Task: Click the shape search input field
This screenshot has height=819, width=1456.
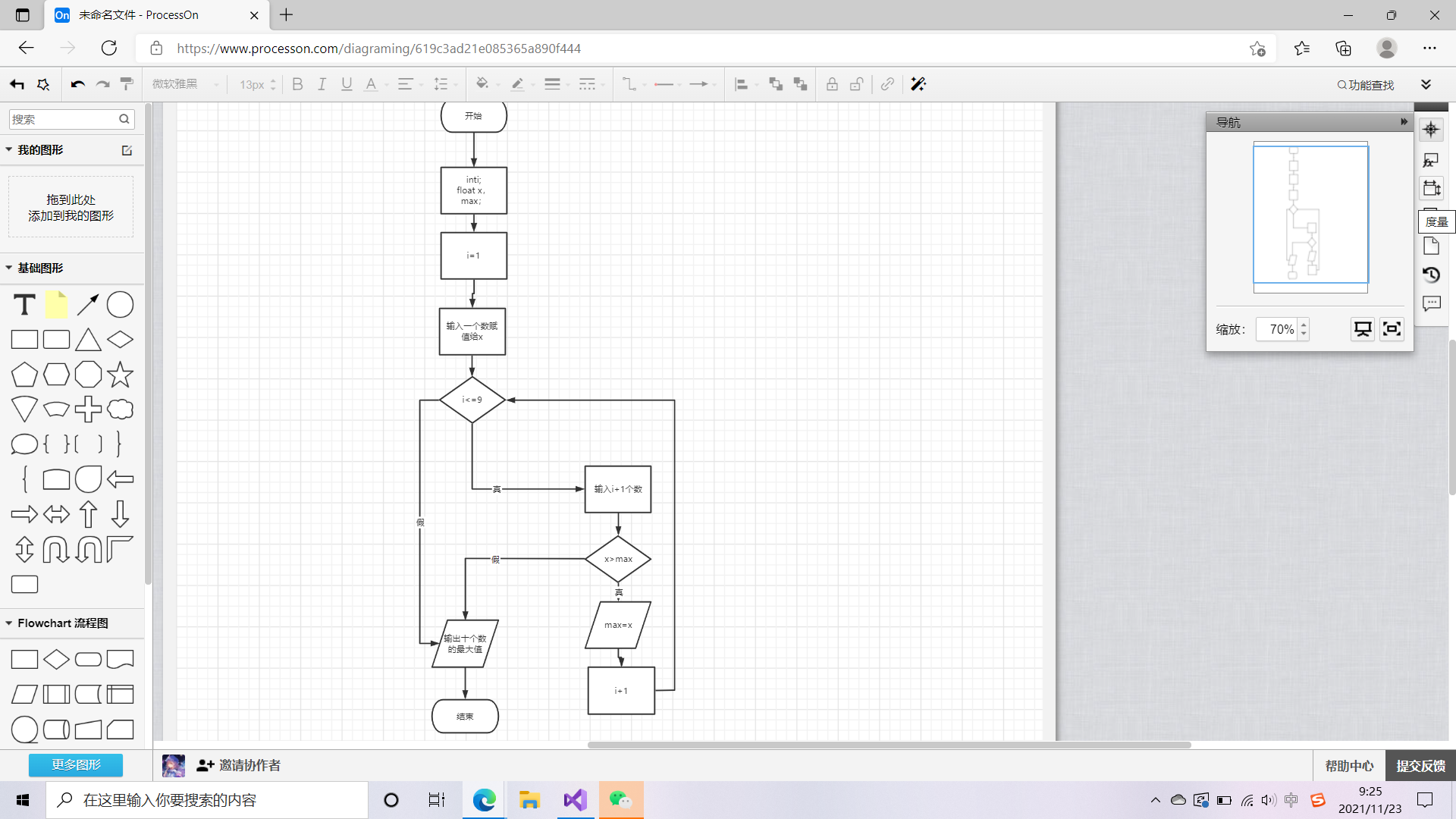Action: pyautogui.click(x=64, y=119)
